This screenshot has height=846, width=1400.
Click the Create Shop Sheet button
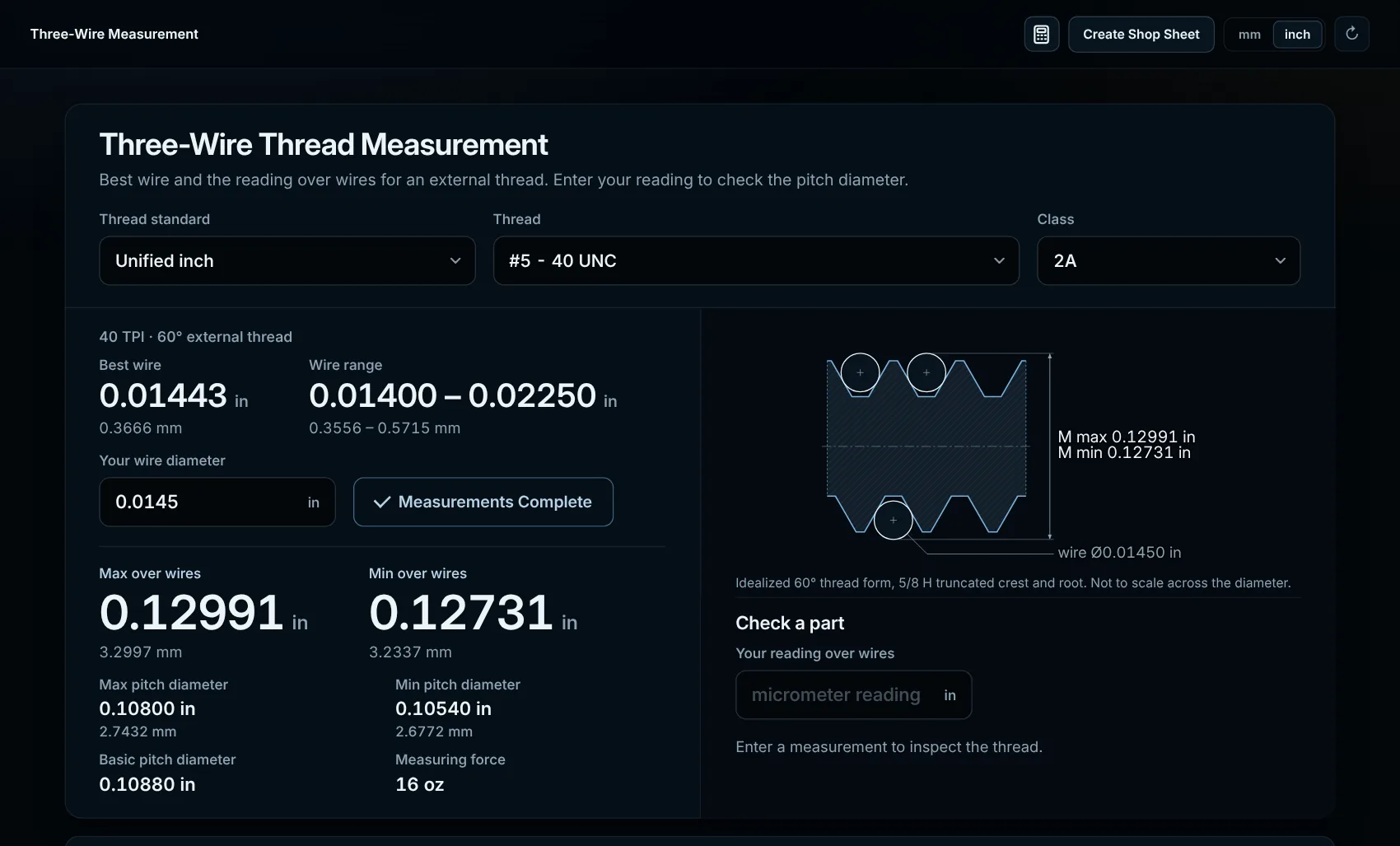pos(1141,34)
